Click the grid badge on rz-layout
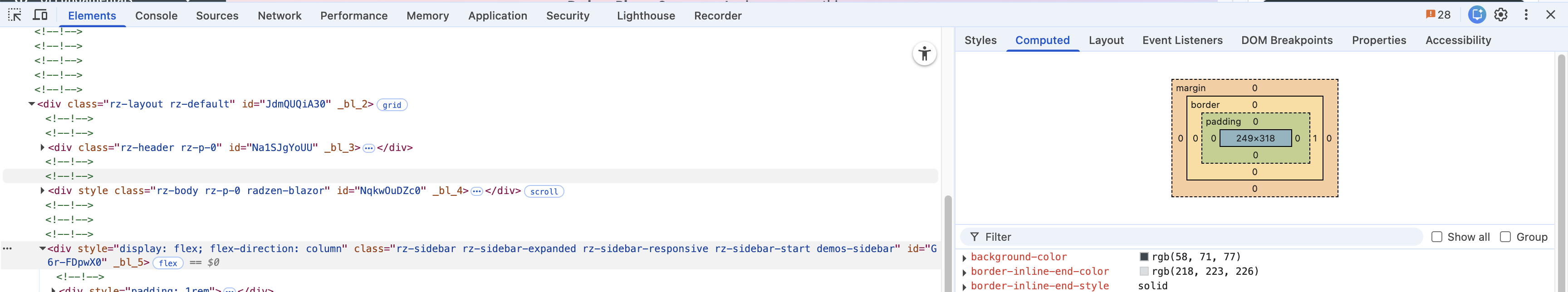 392,105
